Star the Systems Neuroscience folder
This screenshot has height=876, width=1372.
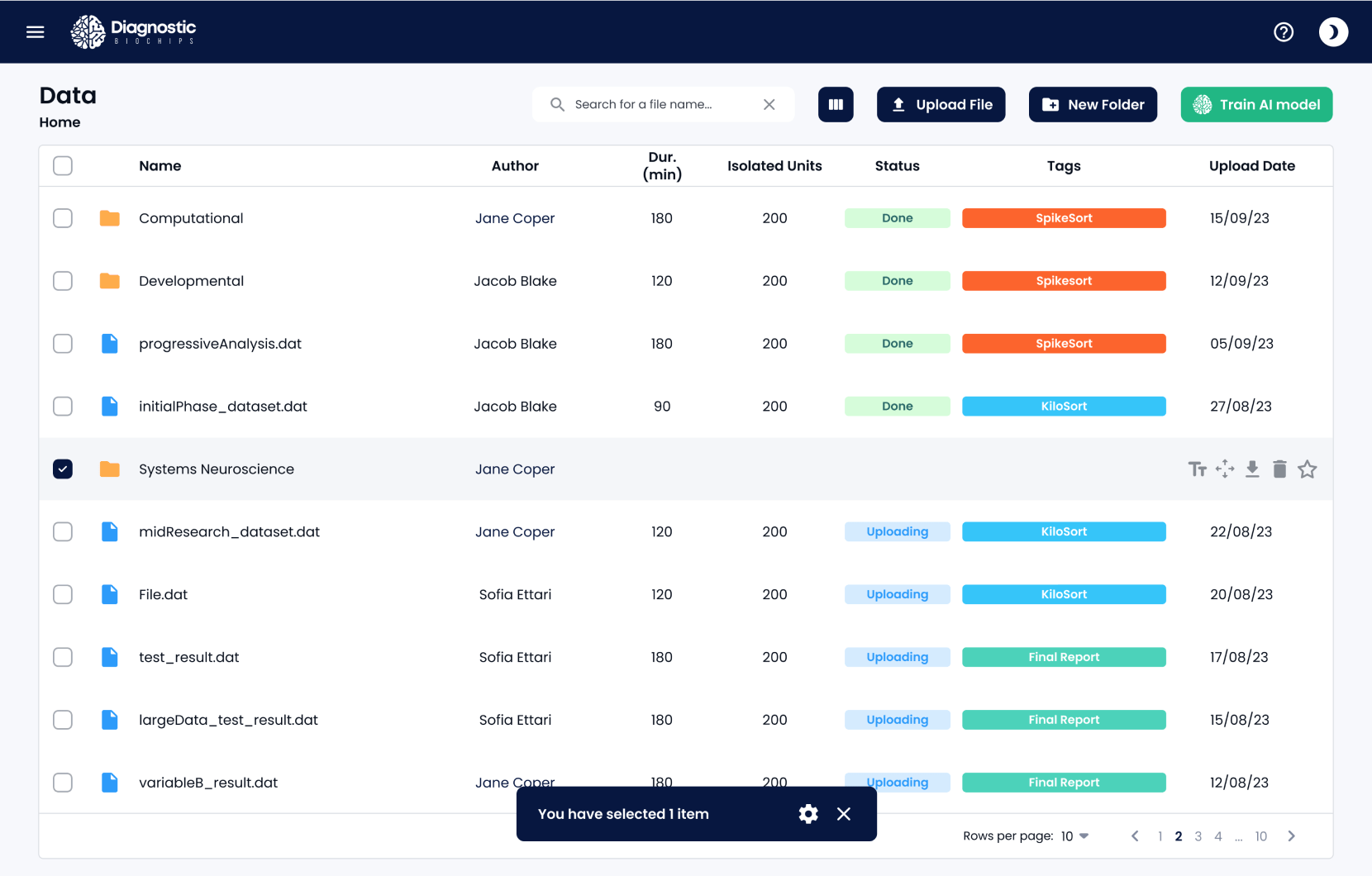coord(1307,469)
